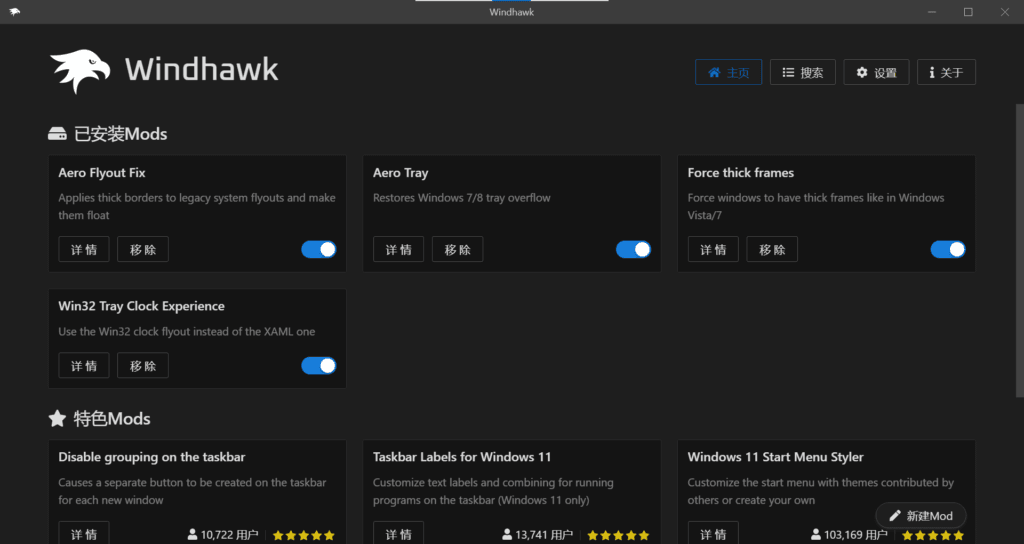The image size is (1024, 544).
Task: Open the 关于 about page
Action: click(945, 72)
